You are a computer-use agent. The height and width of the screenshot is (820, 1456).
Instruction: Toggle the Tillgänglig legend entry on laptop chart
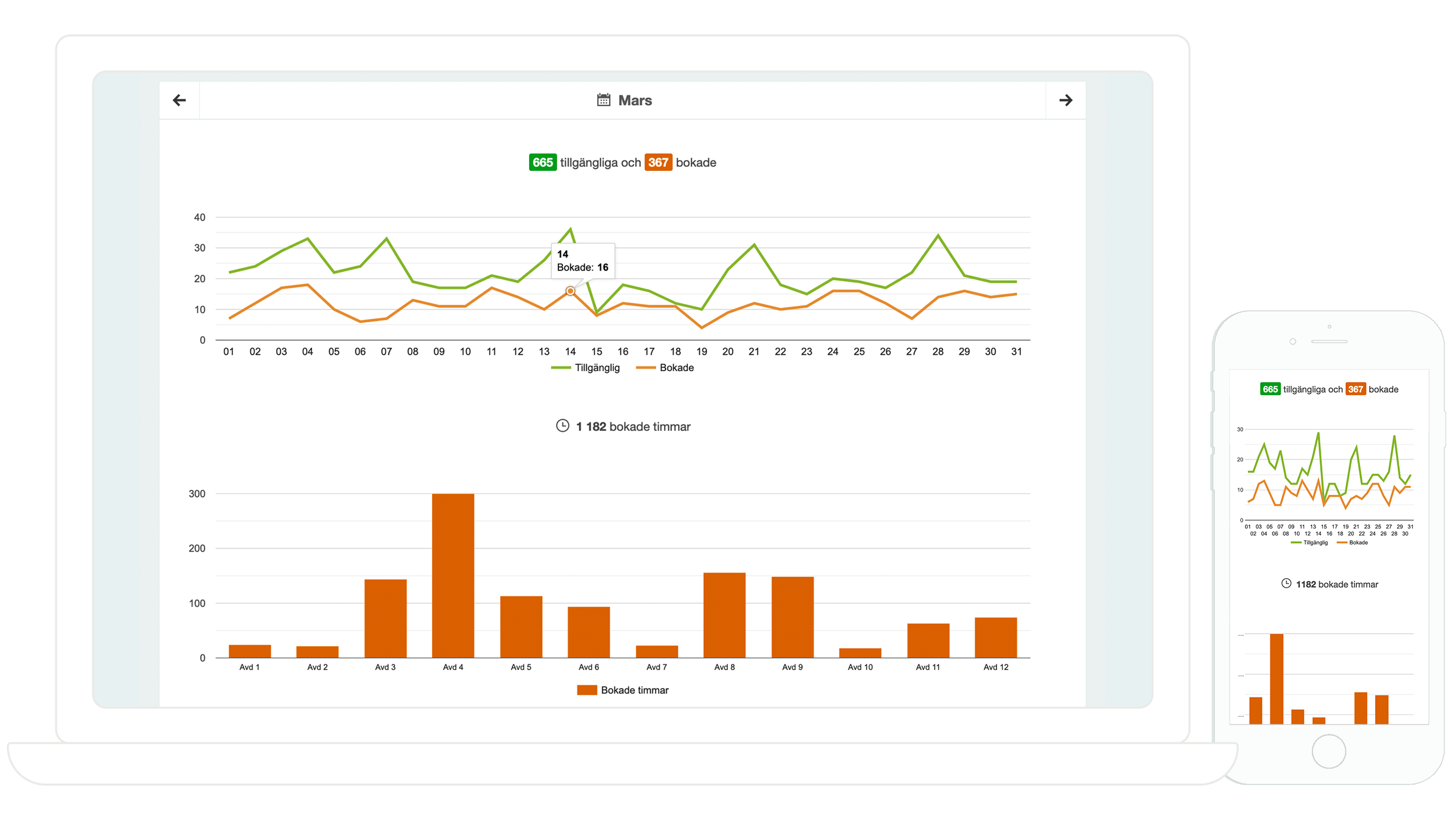click(585, 368)
